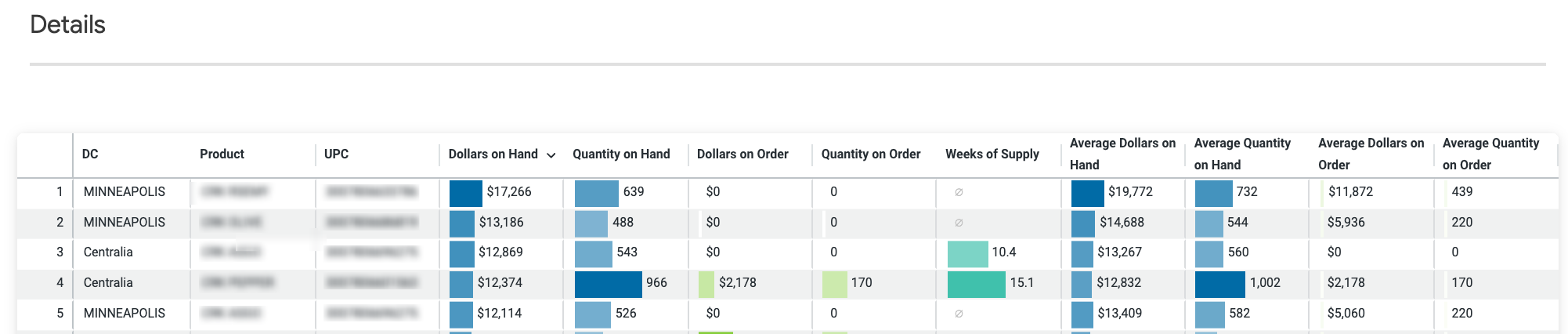This screenshot has height=334, width=1568.
Task: Click the Average Quantity on Hand header
Action: coord(1242,154)
